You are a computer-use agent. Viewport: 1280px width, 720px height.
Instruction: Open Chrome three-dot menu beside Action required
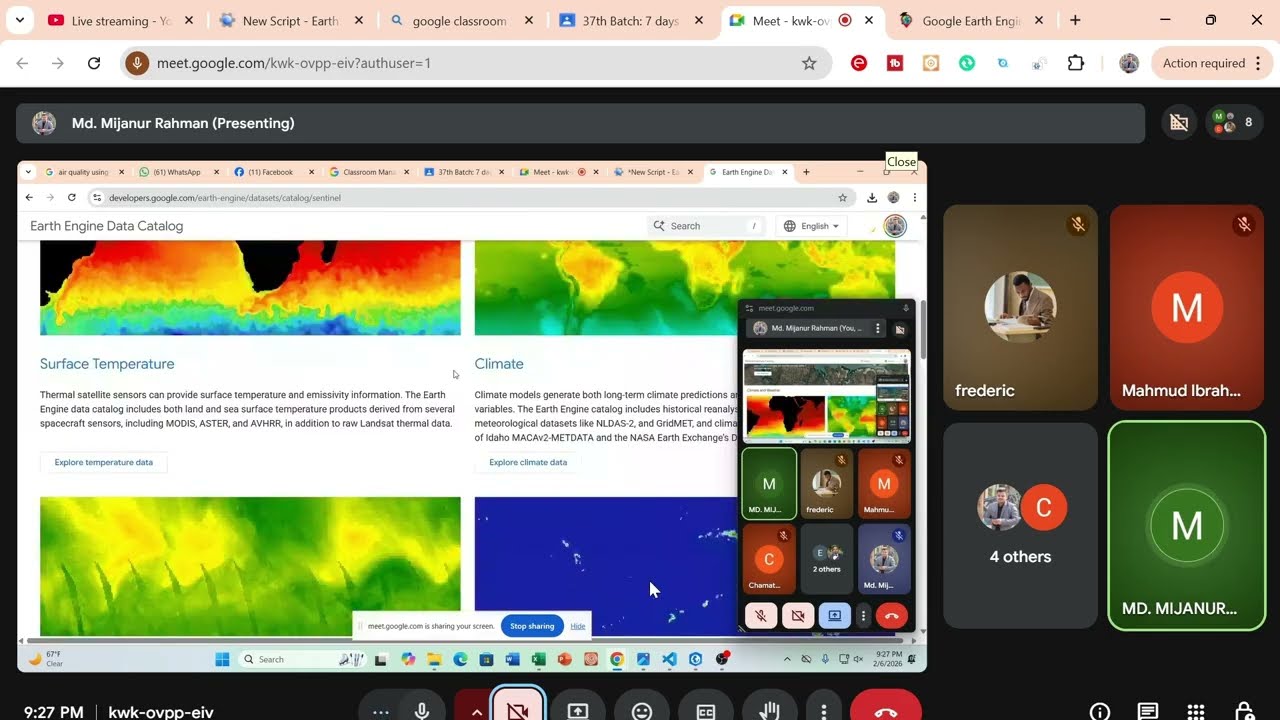1257,63
